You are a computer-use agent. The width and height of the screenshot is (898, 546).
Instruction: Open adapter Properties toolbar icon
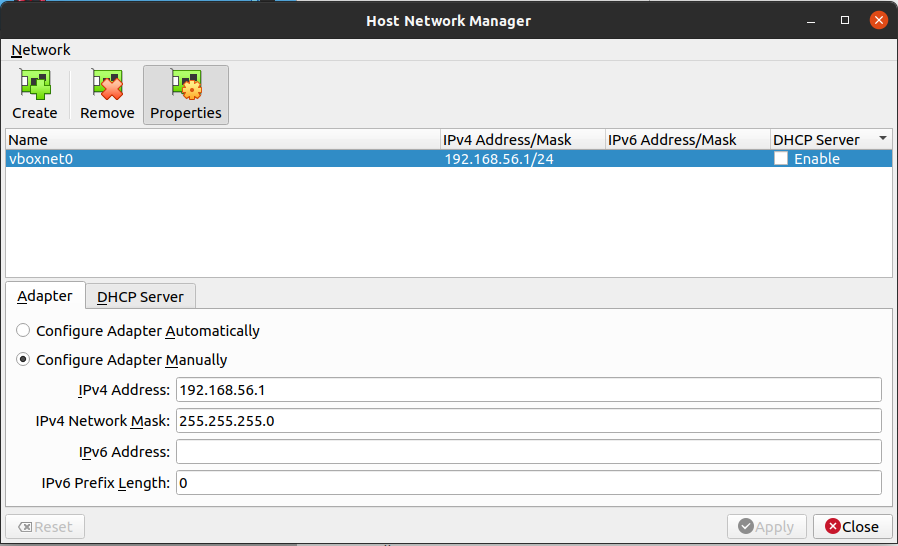[x=186, y=85]
